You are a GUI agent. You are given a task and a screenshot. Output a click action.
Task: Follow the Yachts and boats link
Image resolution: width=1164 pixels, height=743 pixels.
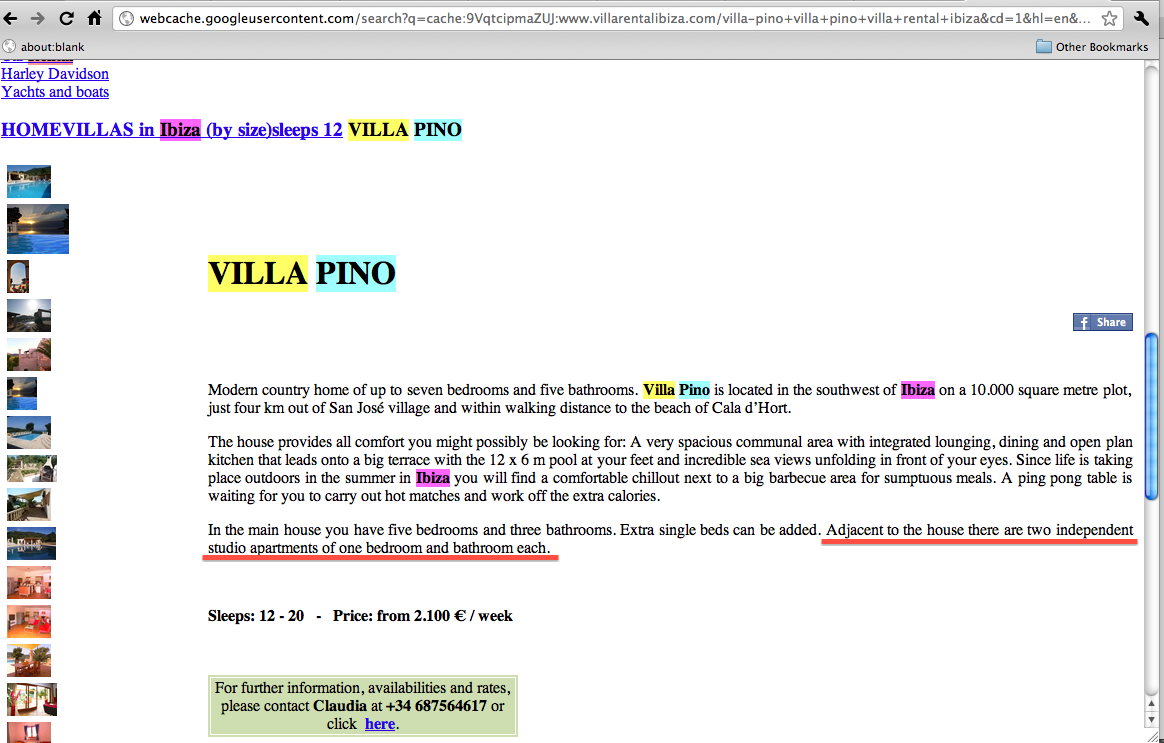click(x=55, y=92)
